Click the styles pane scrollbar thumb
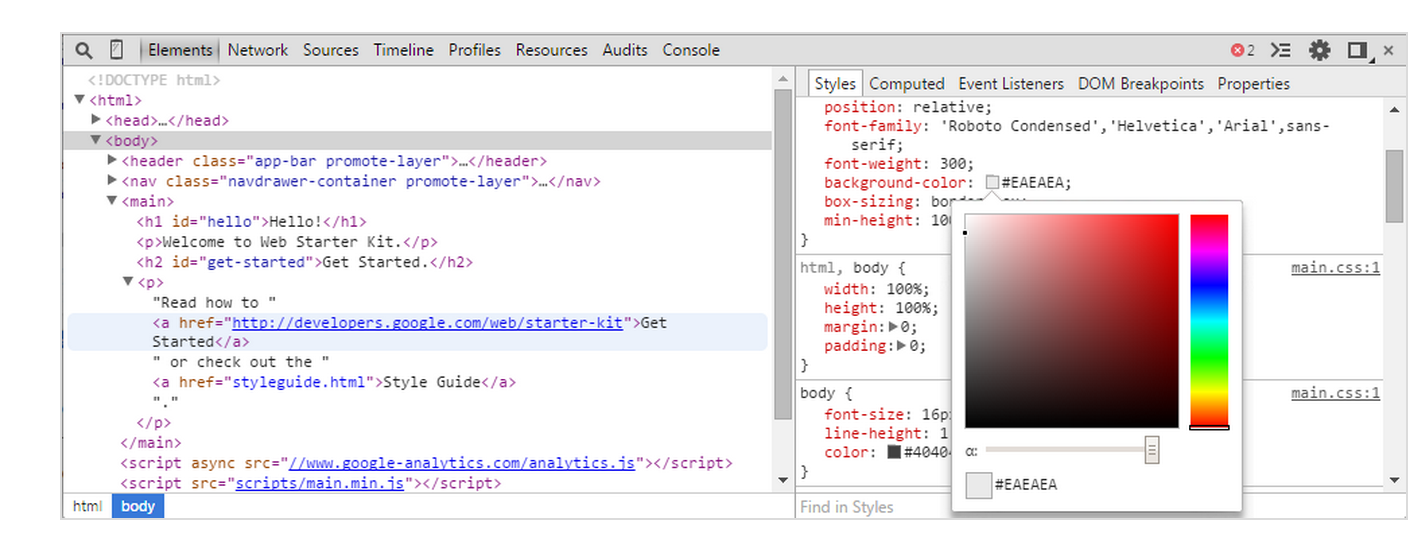The image size is (1408, 554). coord(1394,186)
